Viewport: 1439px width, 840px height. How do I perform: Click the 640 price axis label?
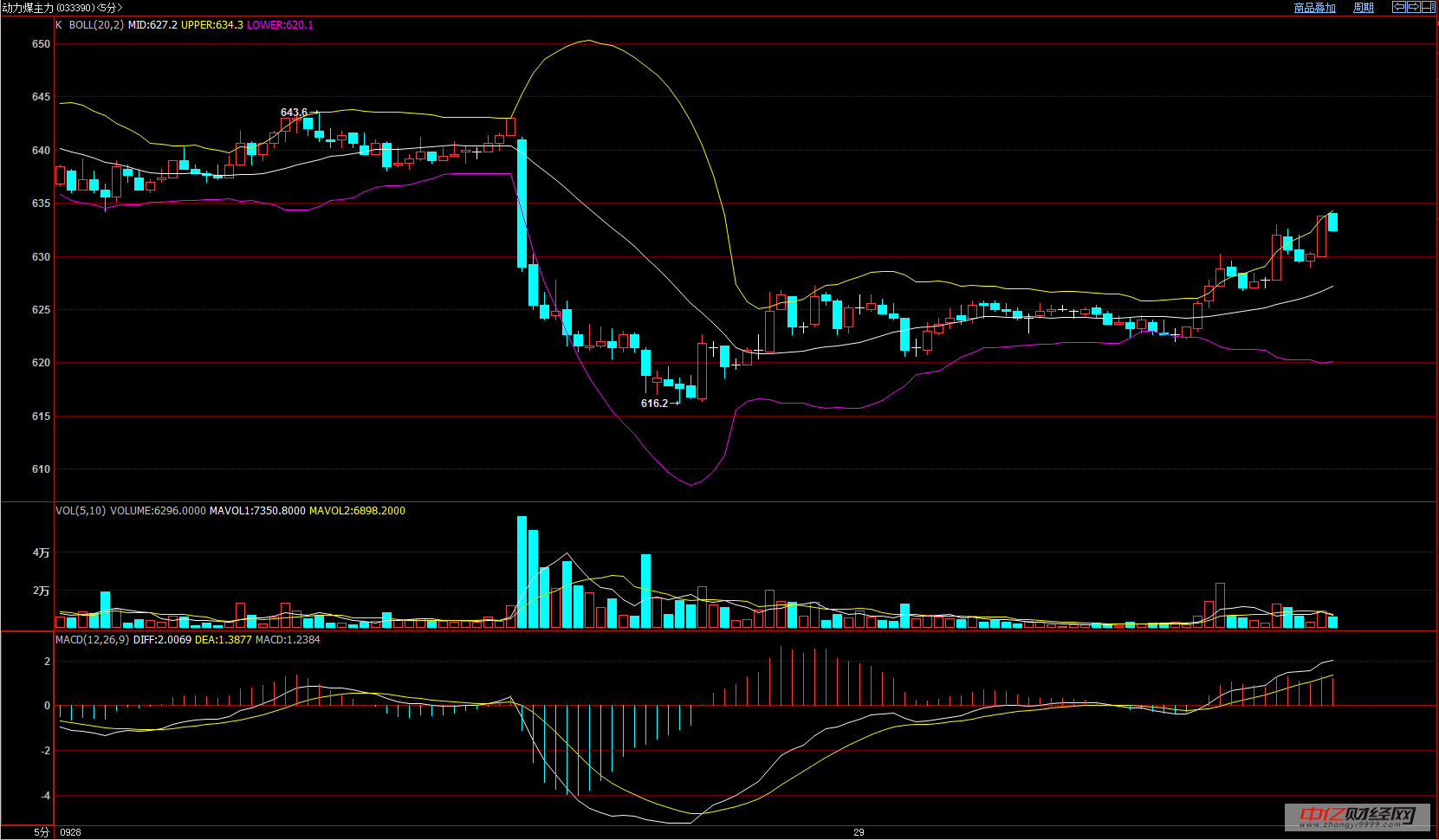pos(41,151)
